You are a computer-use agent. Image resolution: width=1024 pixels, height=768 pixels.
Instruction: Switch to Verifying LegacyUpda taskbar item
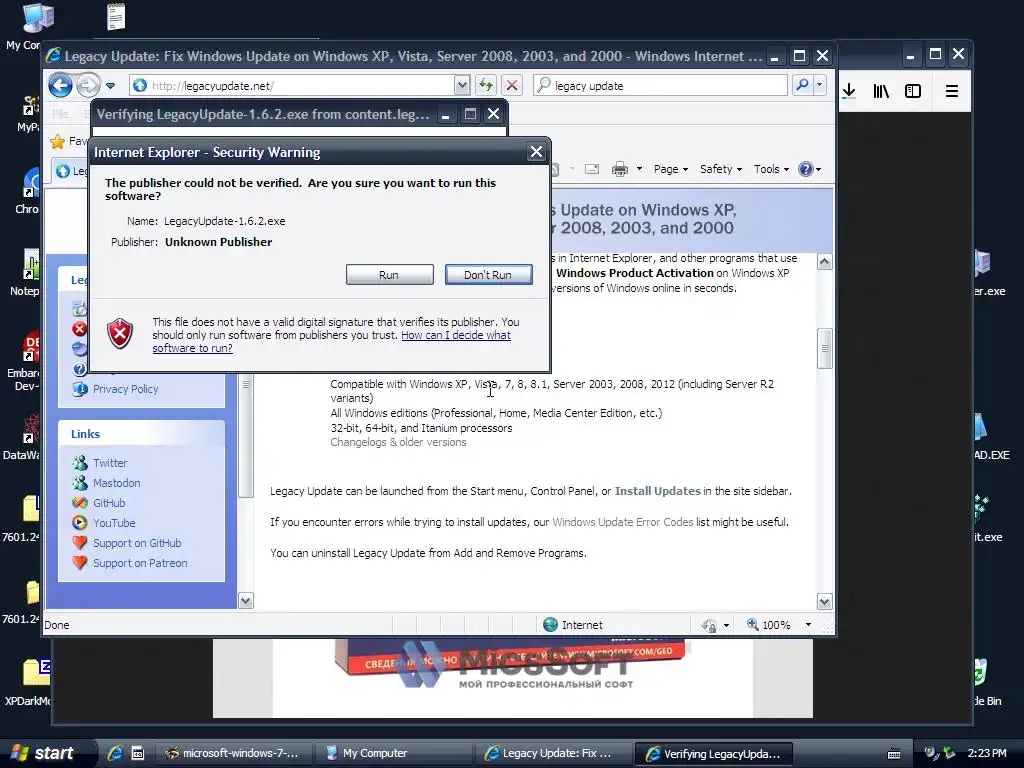pyautogui.click(x=713, y=753)
